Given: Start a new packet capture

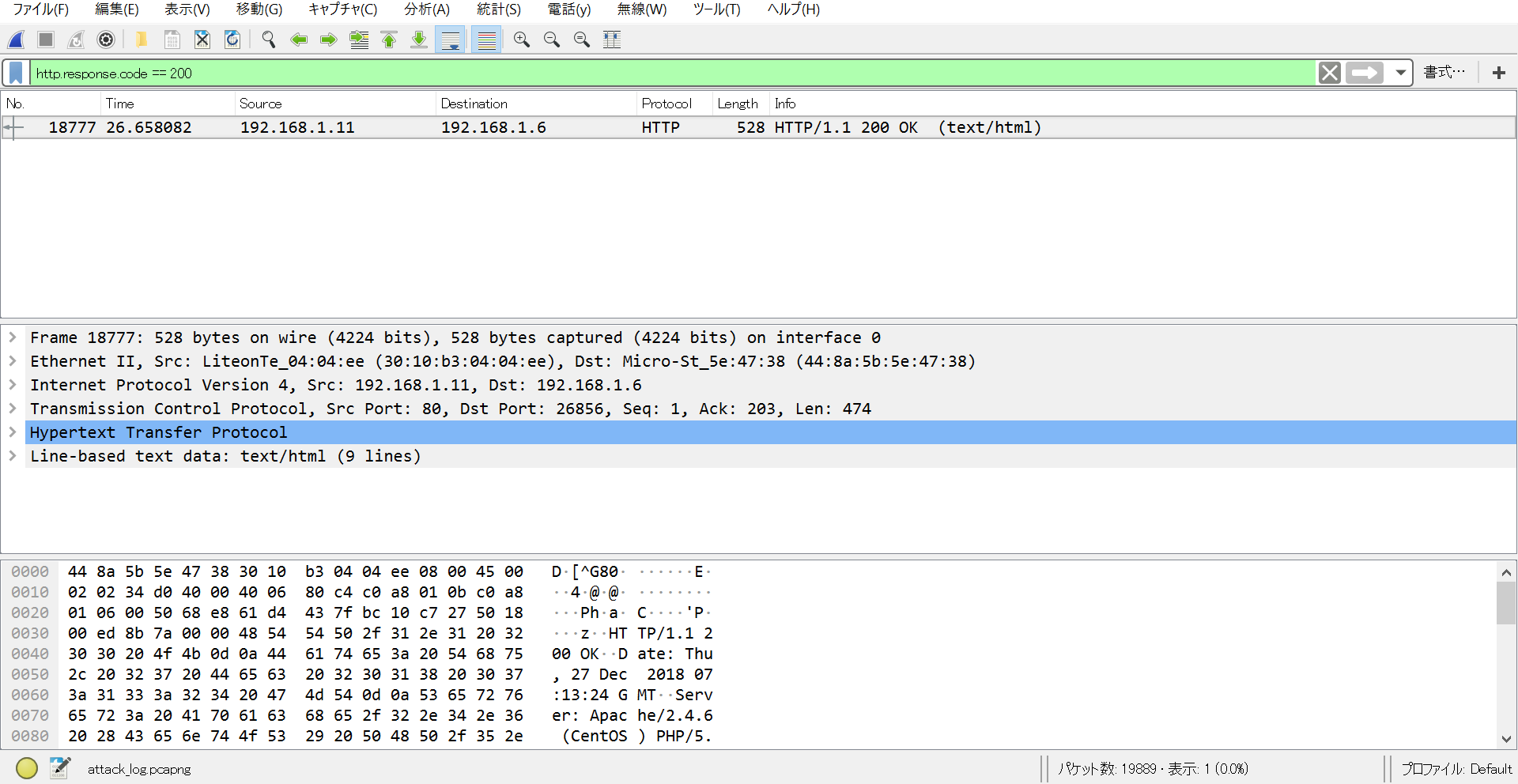Looking at the screenshot, I should point(14,40).
